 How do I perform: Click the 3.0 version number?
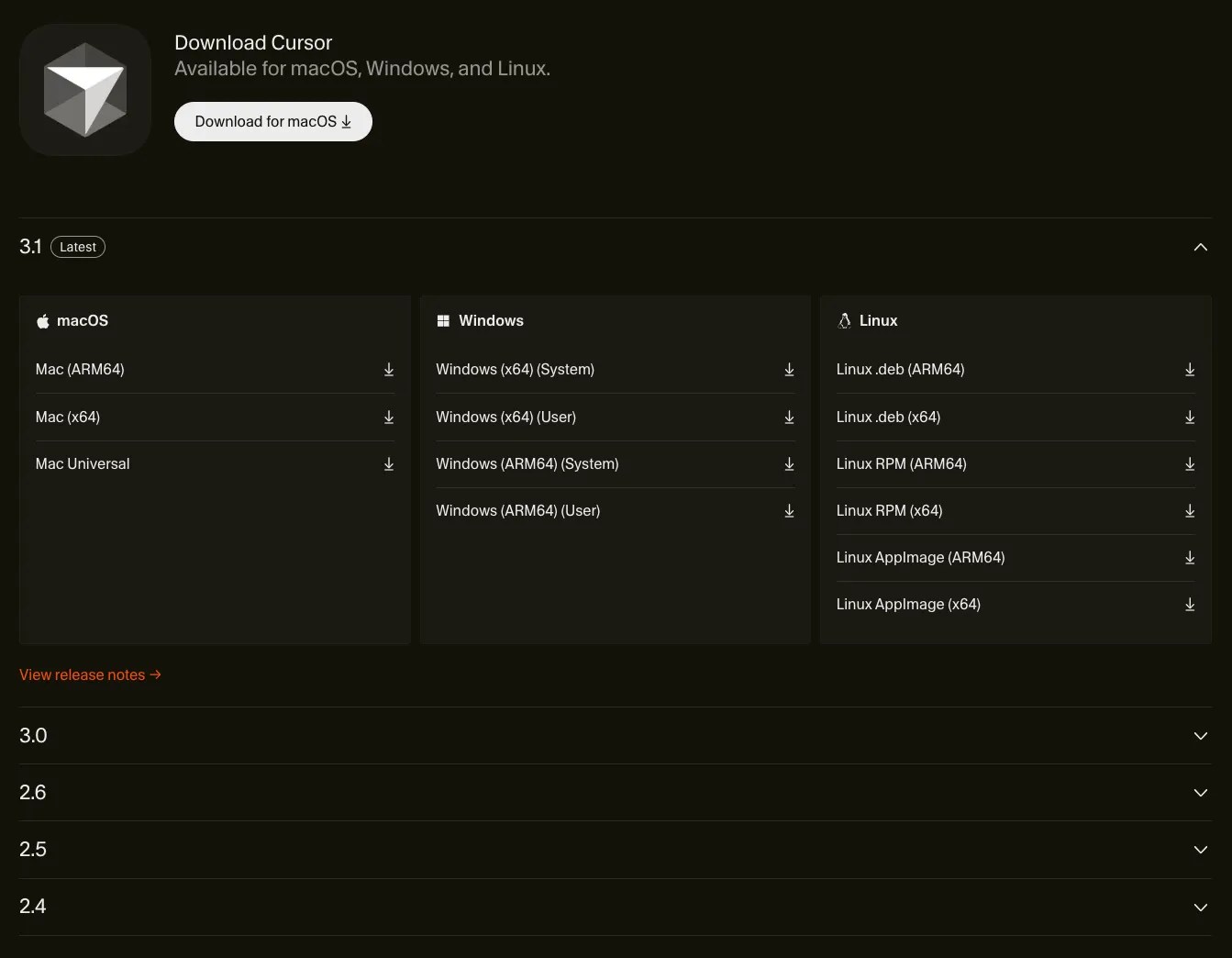point(33,736)
